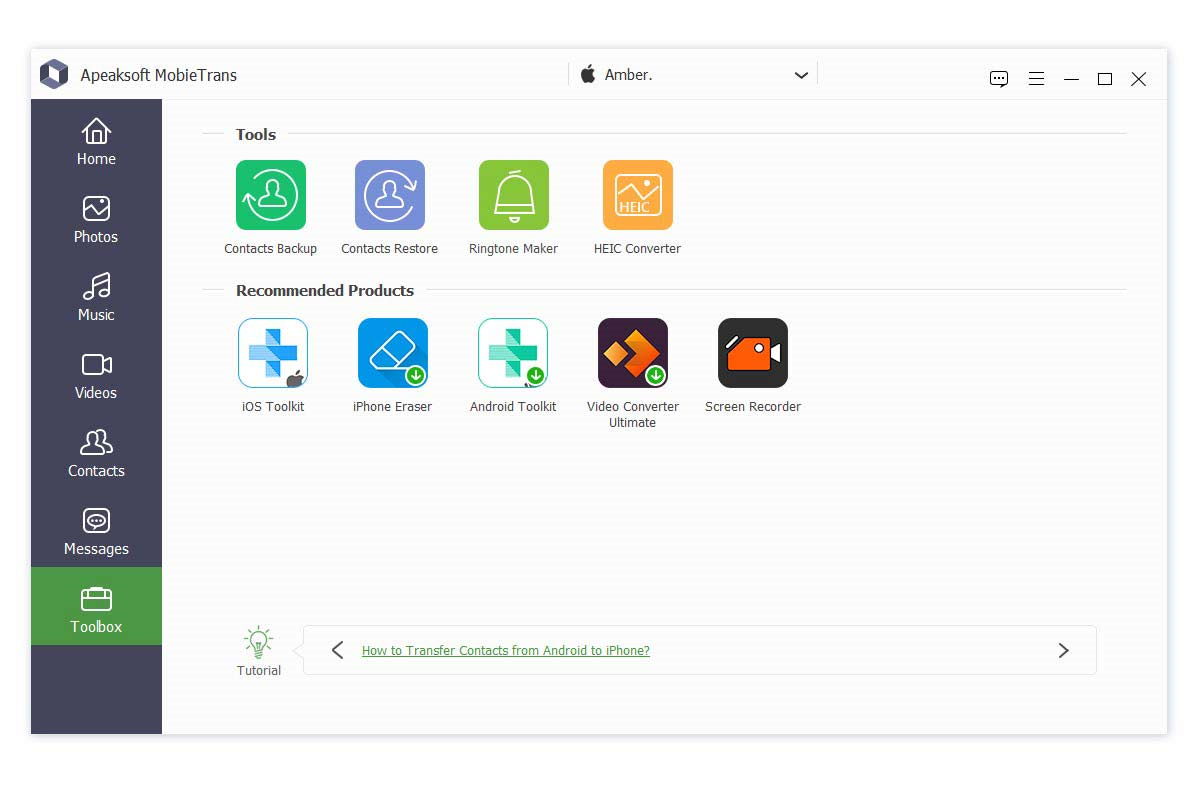
Task: Navigate to the Videos section
Action: (96, 376)
